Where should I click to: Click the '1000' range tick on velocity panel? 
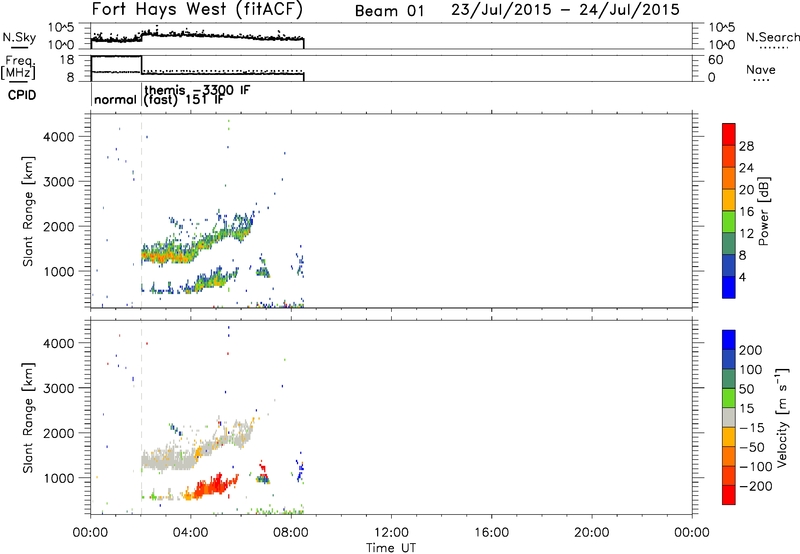59,478
